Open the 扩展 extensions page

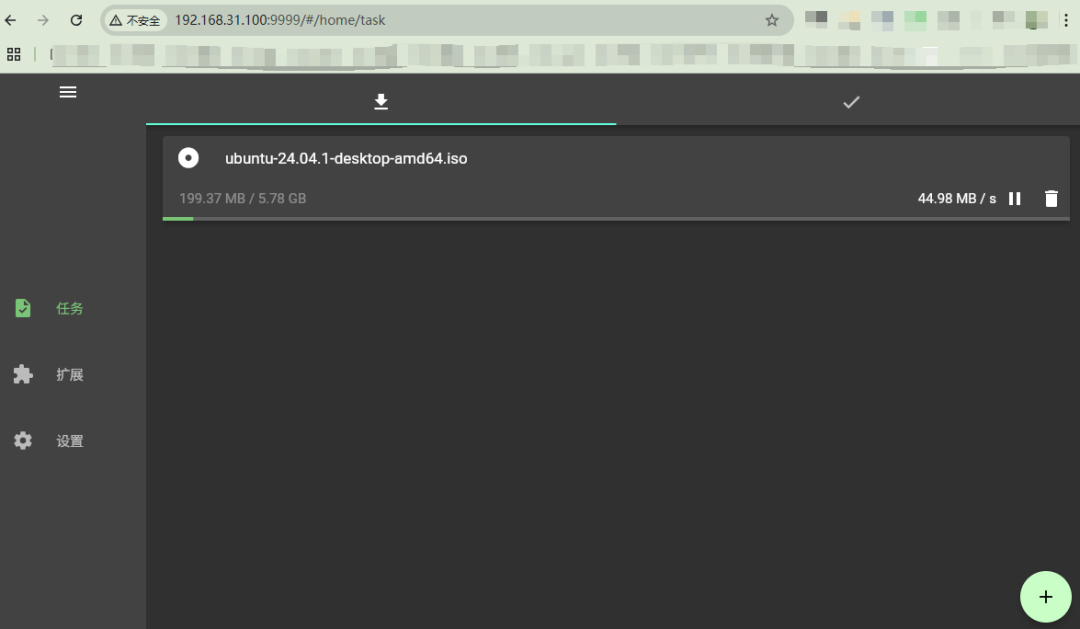pos(69,375)
